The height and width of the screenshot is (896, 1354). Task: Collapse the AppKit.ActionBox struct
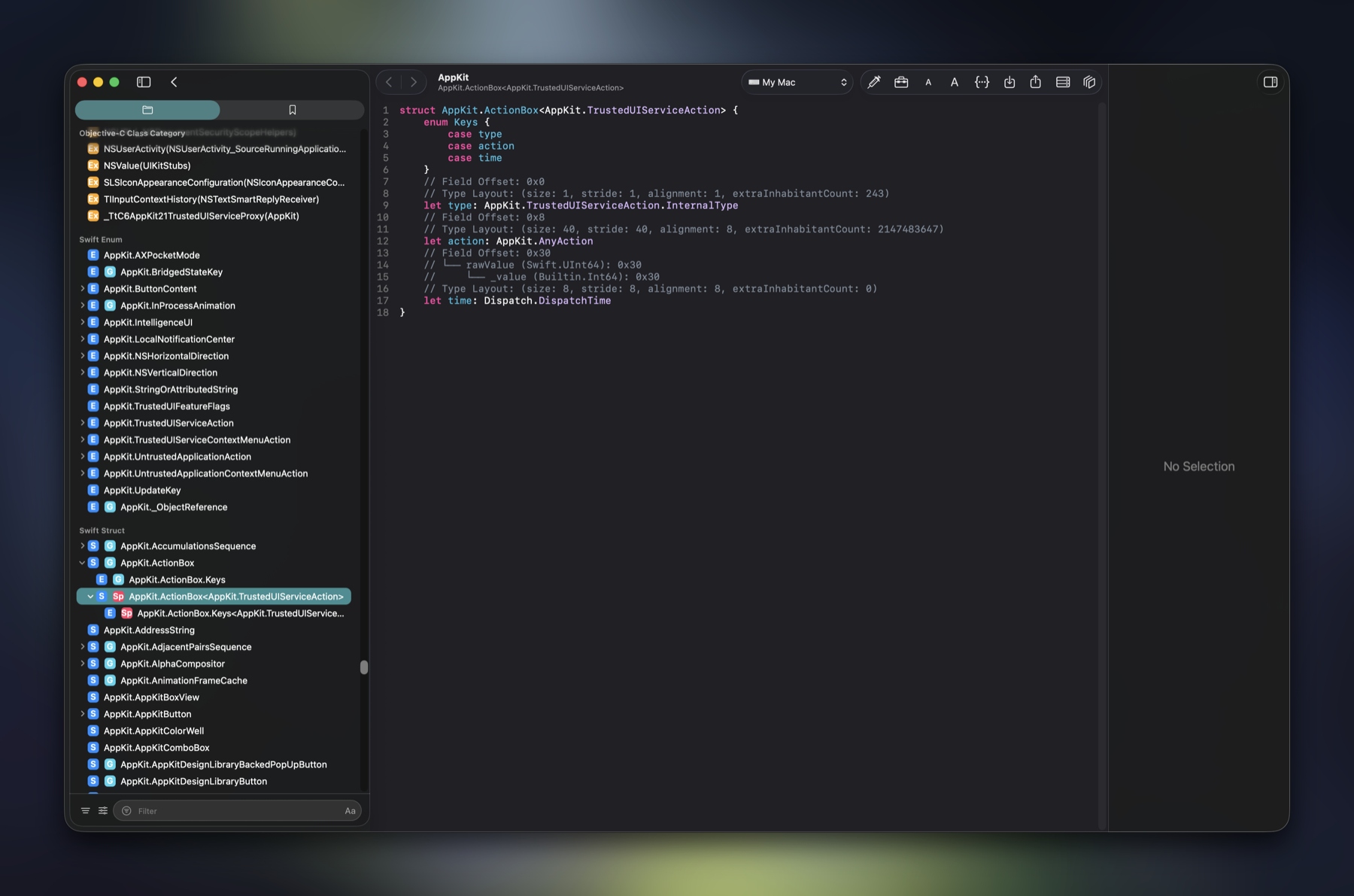point(82,563)
